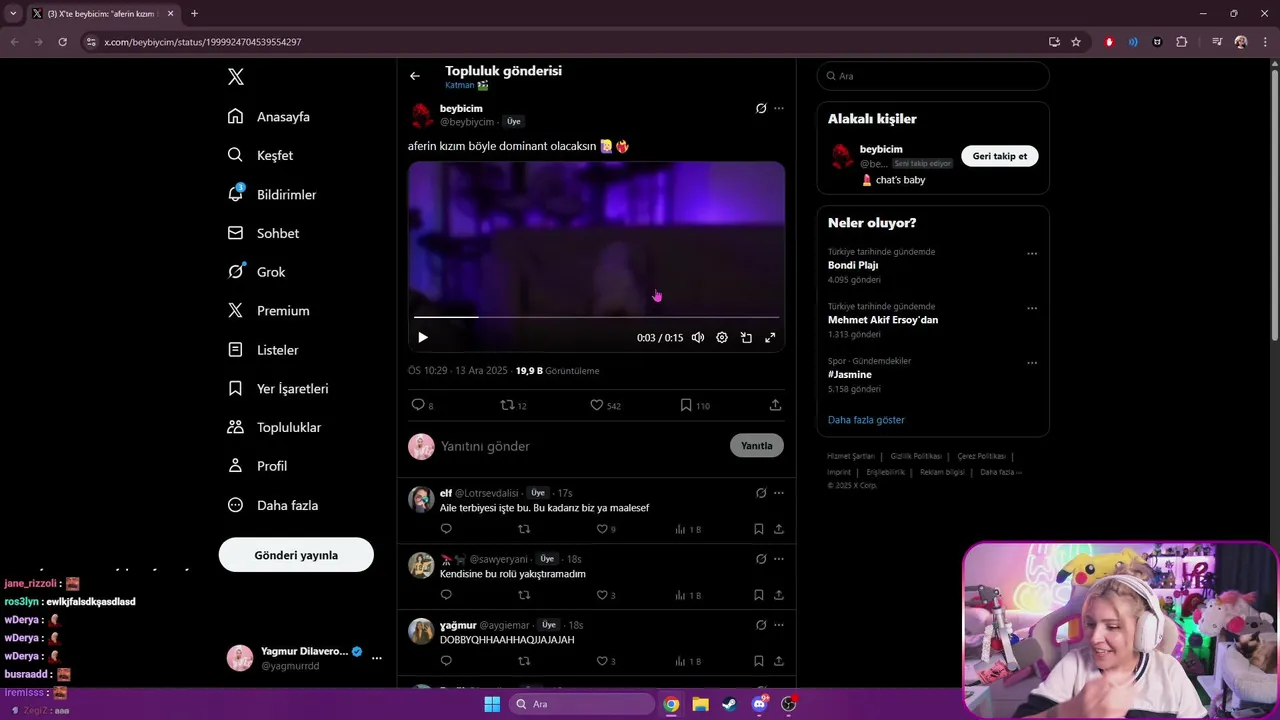
Task: Click the Grok icon on sawyeryani's reply
Action: pos(761,559)
